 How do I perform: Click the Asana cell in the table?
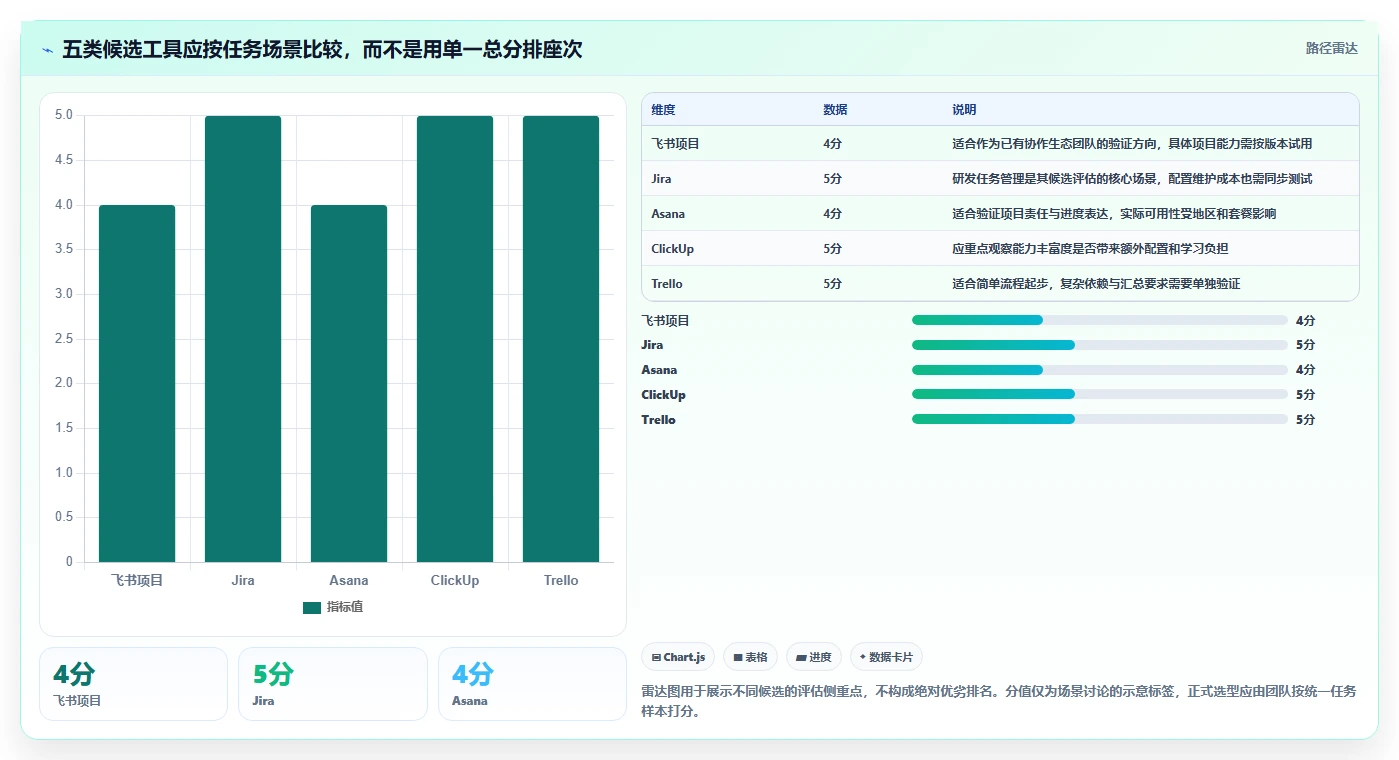coord(668,214)
